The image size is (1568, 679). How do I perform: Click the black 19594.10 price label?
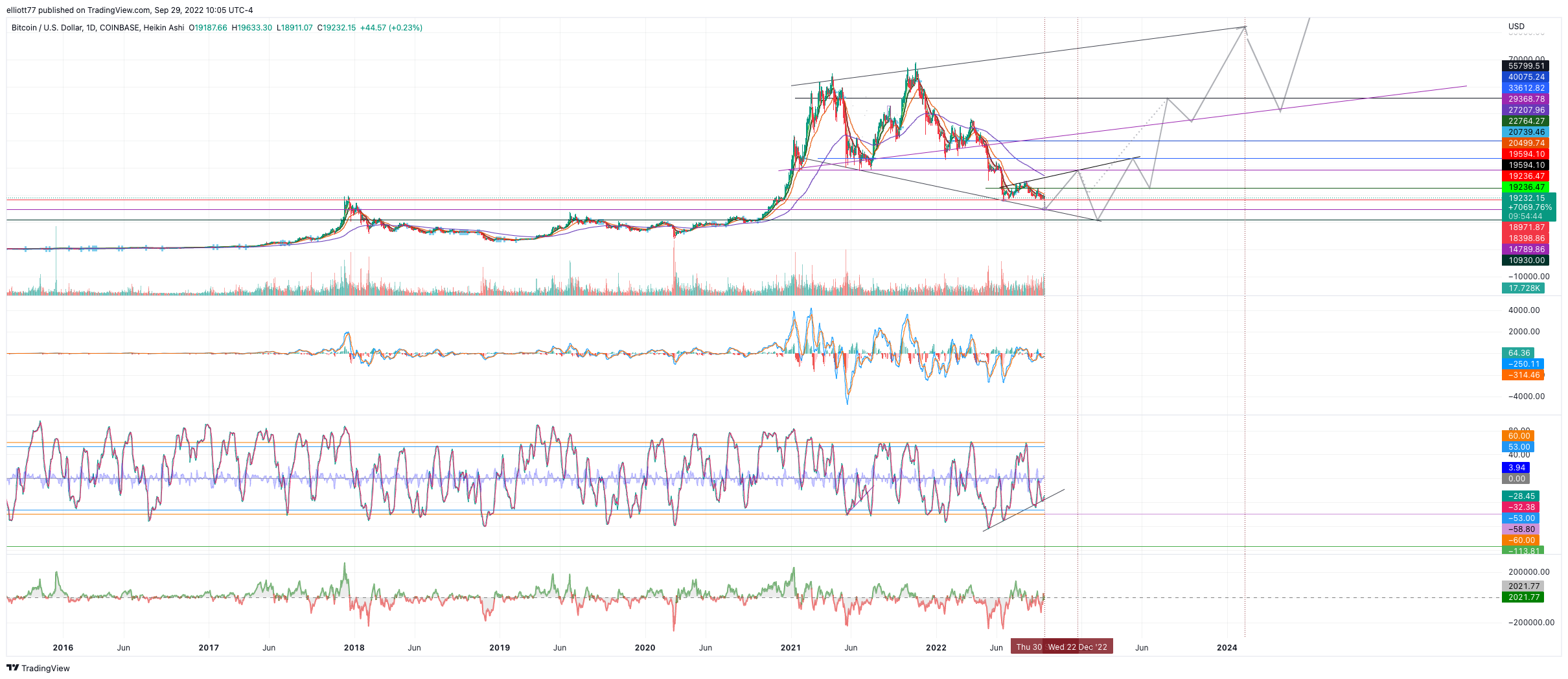[x=1525, y=165]
